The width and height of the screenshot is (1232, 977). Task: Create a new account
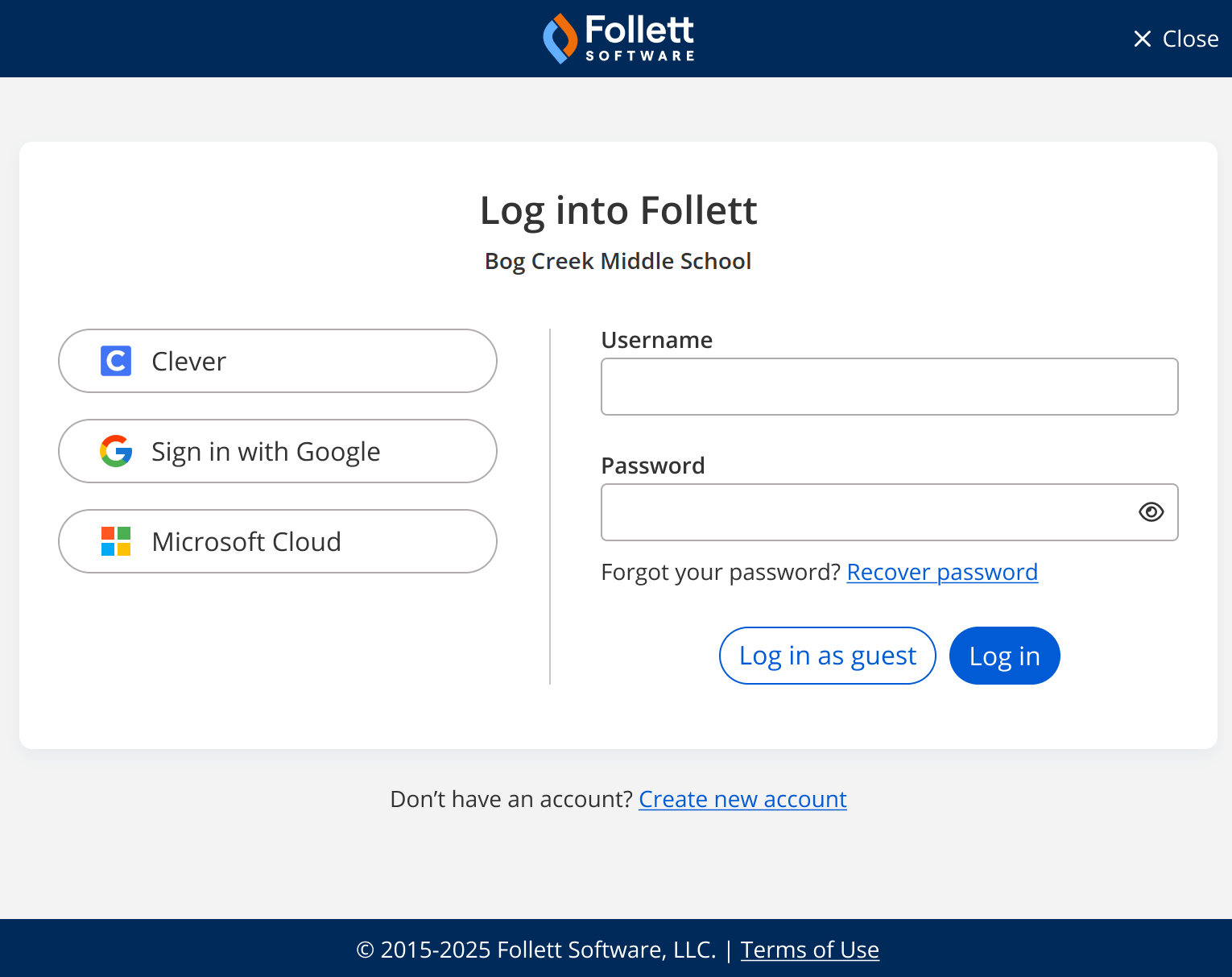pos(742,798)
